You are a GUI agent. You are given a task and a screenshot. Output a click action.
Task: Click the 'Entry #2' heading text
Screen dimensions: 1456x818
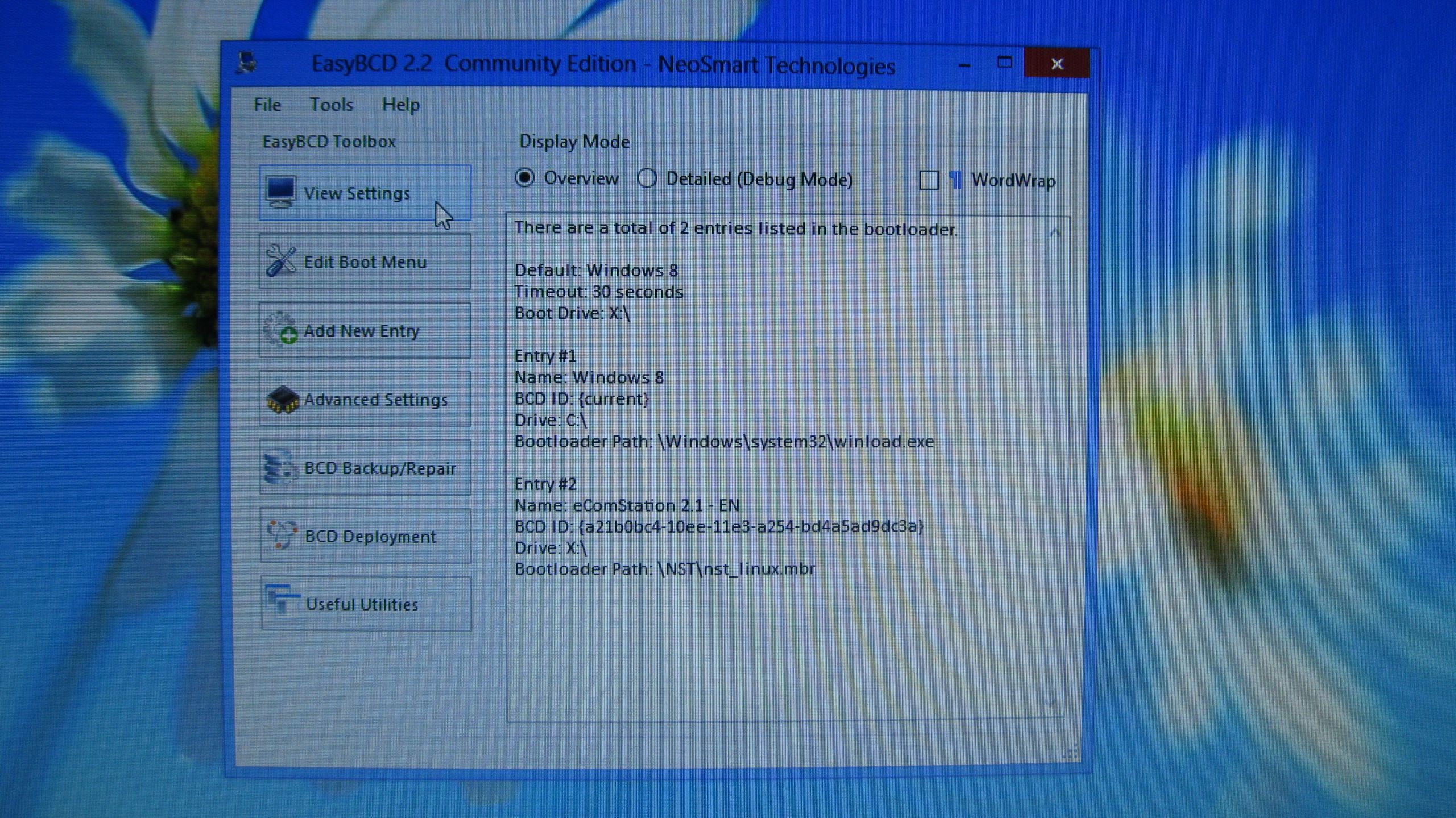pyautogui.click(x=545, y=484)
